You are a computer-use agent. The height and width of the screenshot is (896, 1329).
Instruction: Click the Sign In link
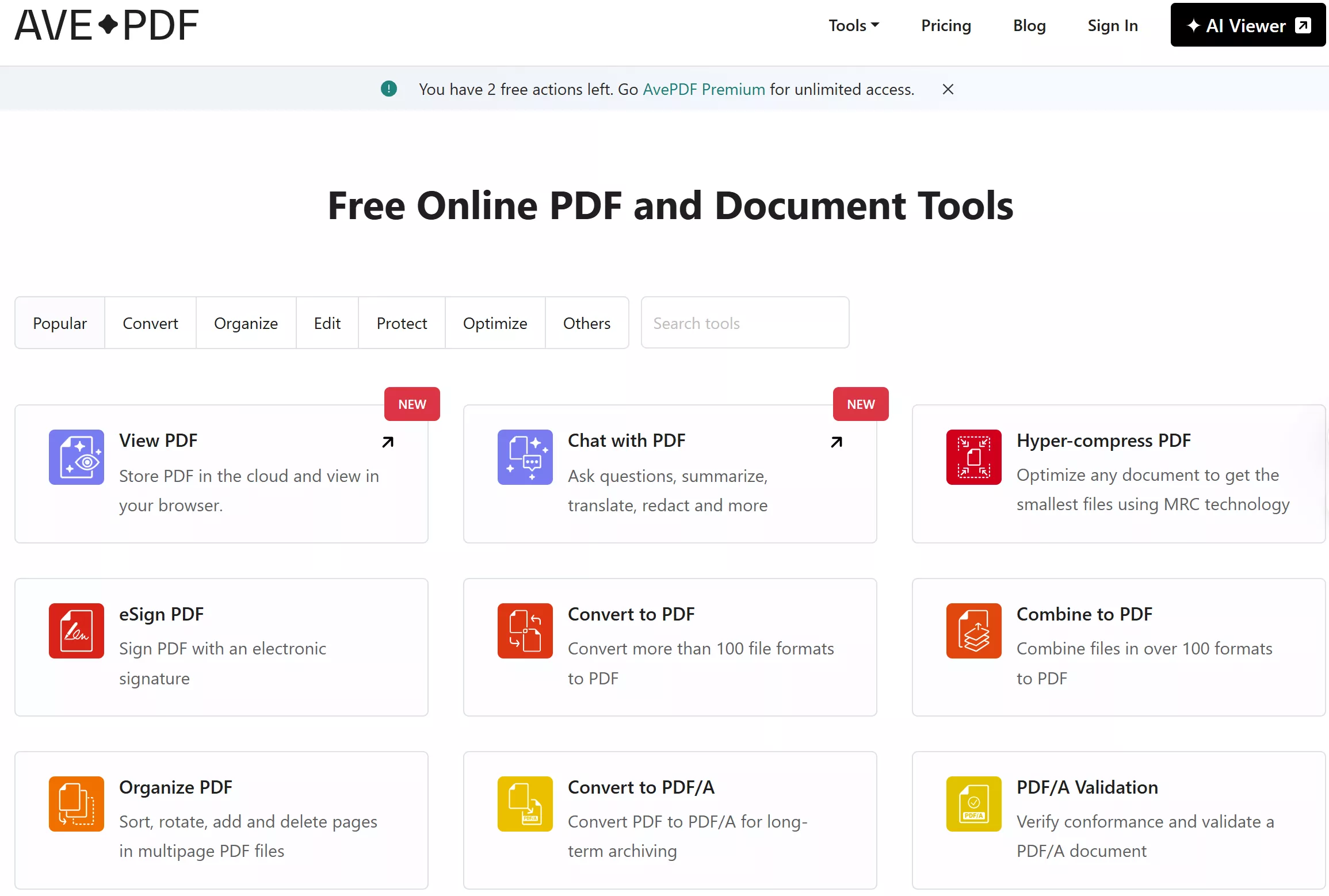1112,25
